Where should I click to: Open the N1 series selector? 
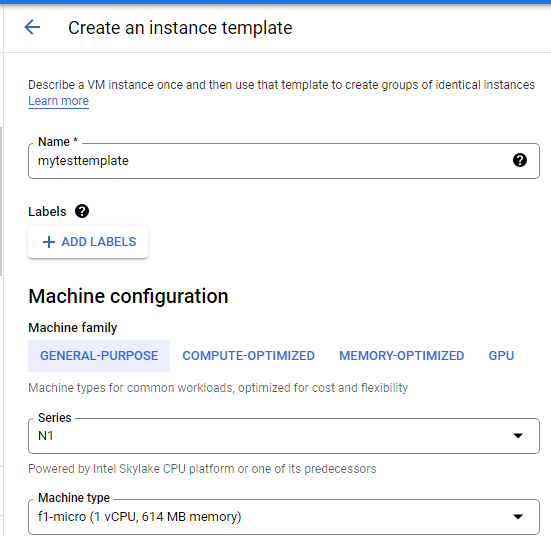point(284,436)
